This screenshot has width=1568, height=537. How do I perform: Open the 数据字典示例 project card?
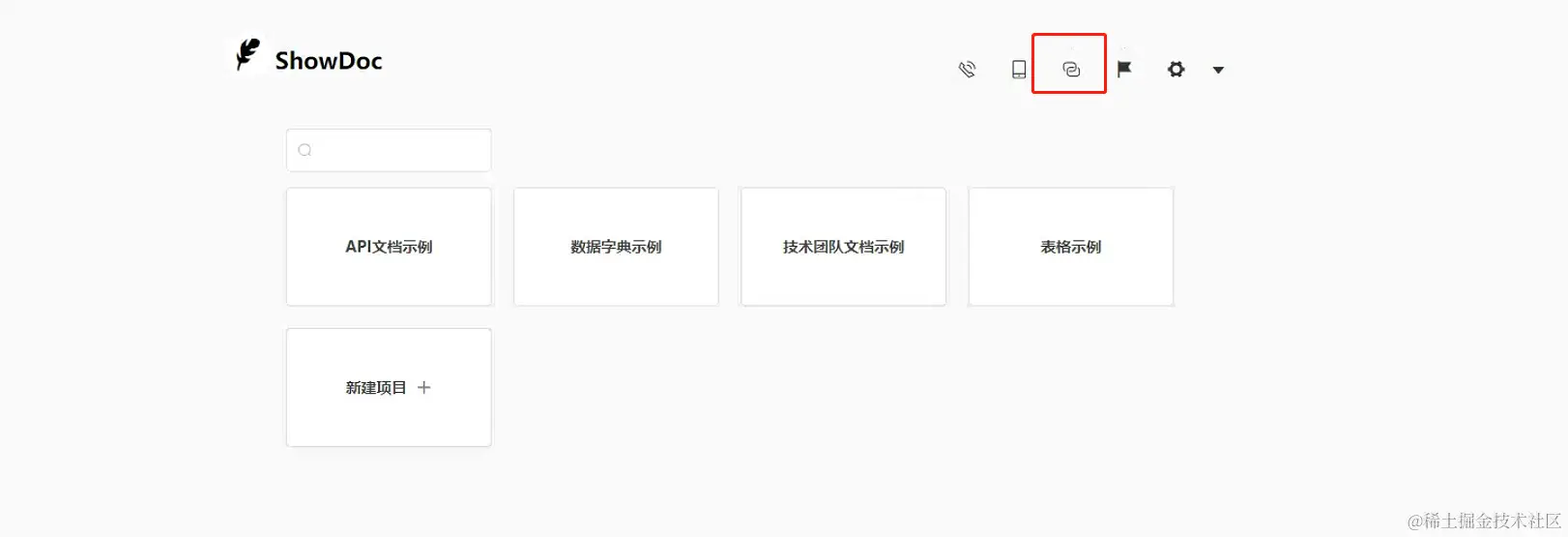(x=616, y=247)
